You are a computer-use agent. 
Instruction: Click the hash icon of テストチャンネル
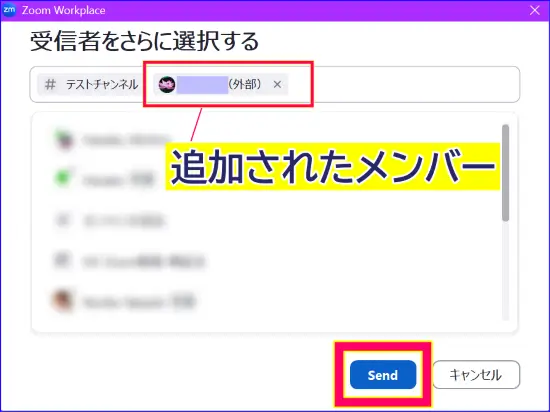click(x=50, y=85)
